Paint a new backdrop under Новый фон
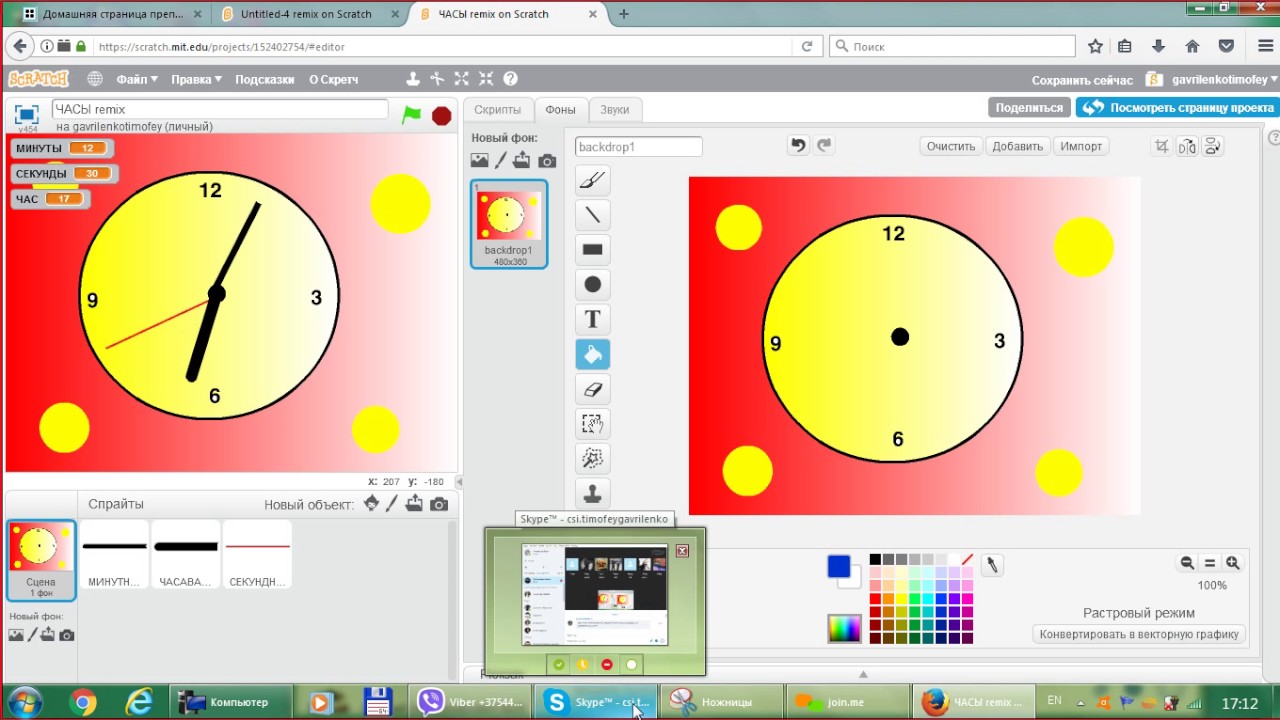This screenshot has height=720, width=1280. tap(501, 160)
